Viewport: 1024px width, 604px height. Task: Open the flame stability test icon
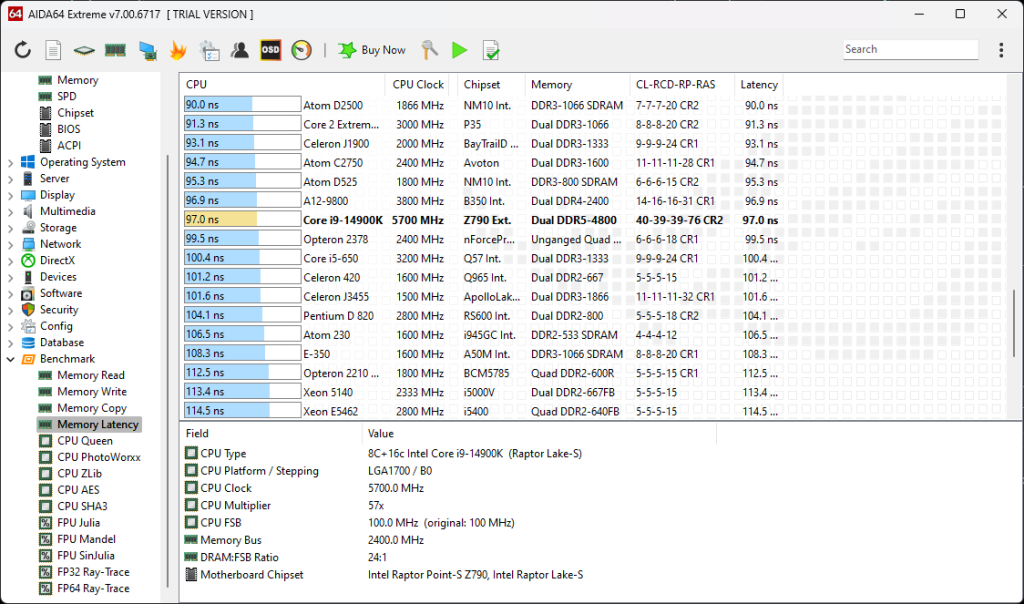point(178,50)
